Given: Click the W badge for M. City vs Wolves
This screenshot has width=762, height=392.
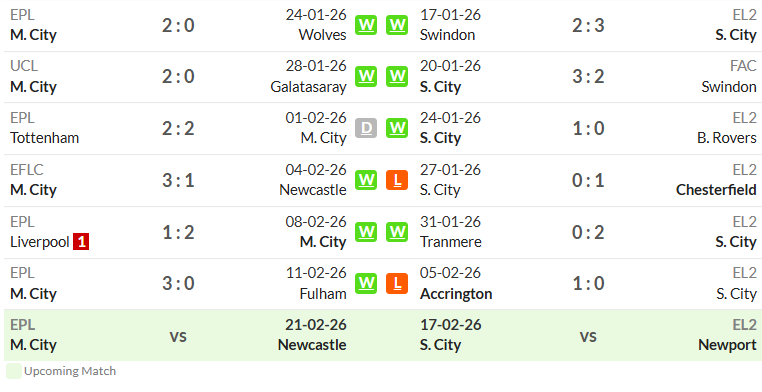Looking at the screenshot, I should [365, 25].
